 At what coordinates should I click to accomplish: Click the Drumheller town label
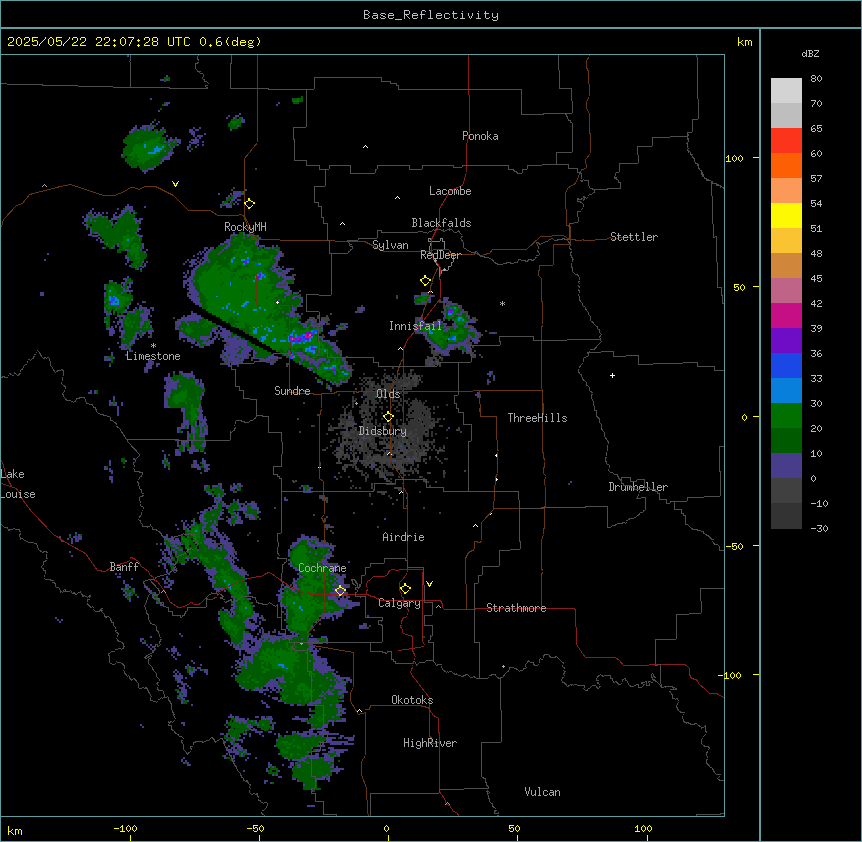(638, 487)
